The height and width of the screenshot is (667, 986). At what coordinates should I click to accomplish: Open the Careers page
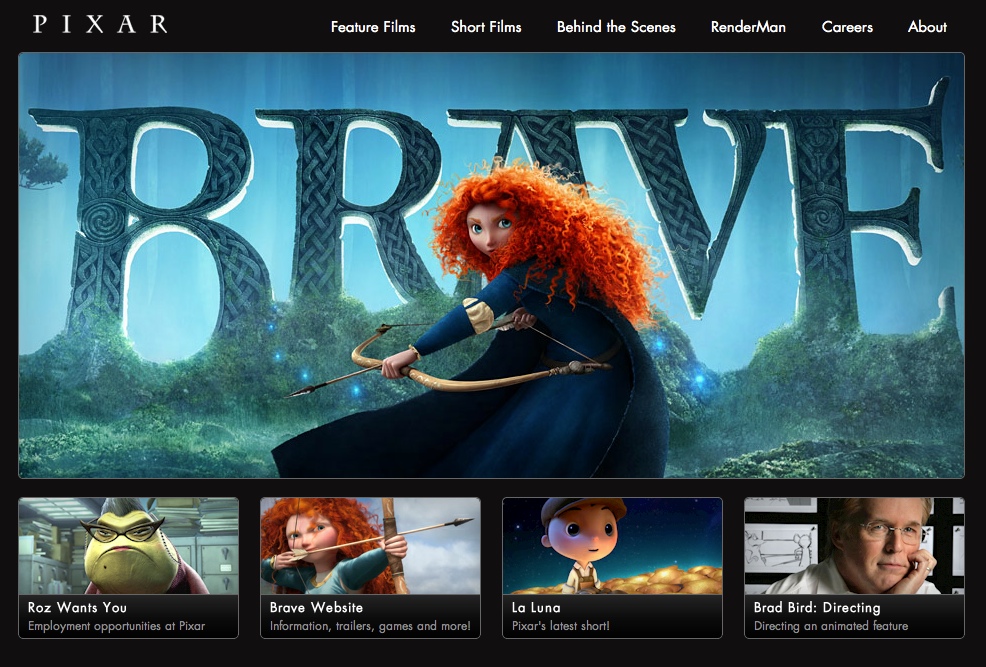[x=847, y=27]
